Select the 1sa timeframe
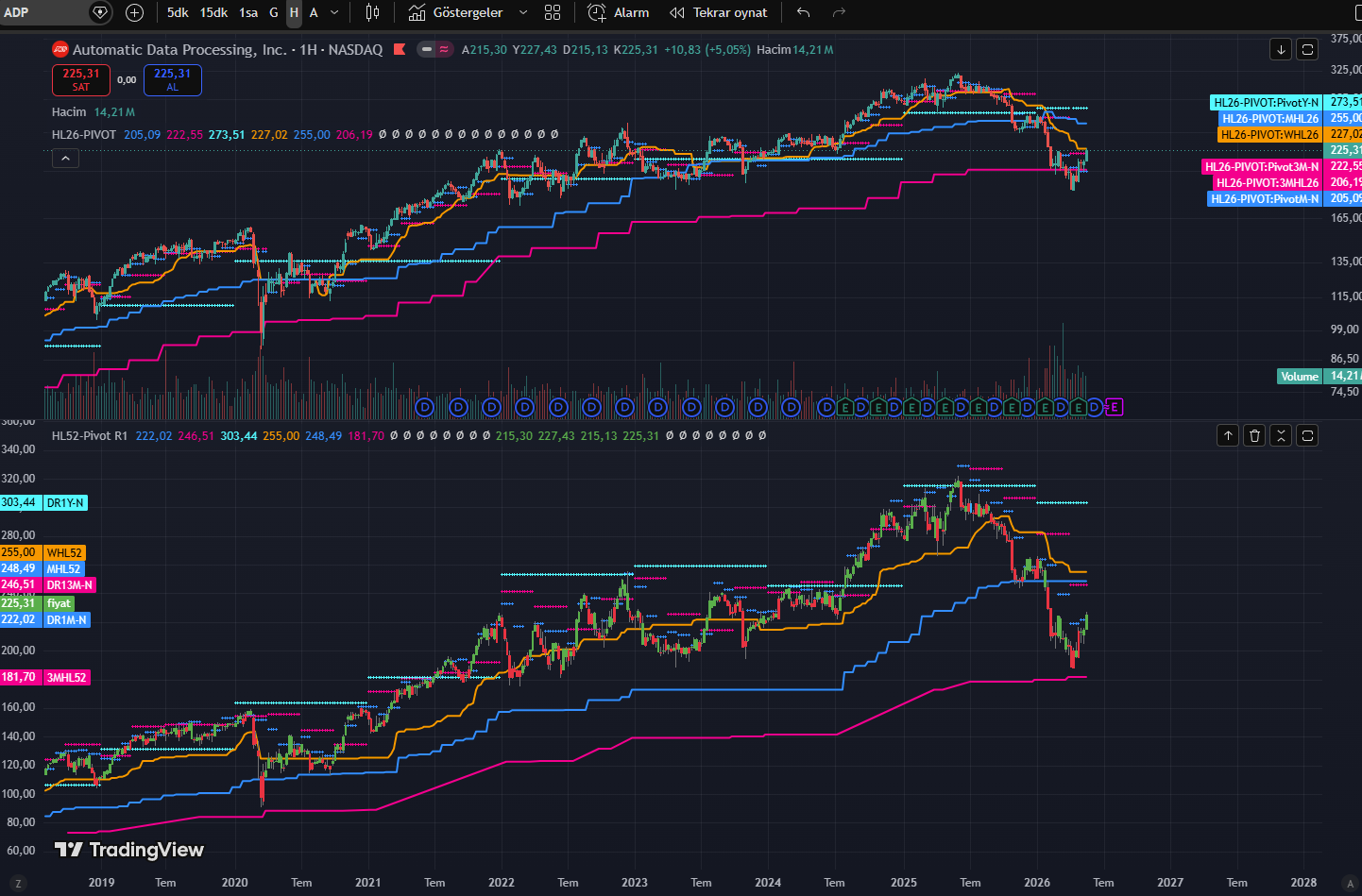 (248, 12)
